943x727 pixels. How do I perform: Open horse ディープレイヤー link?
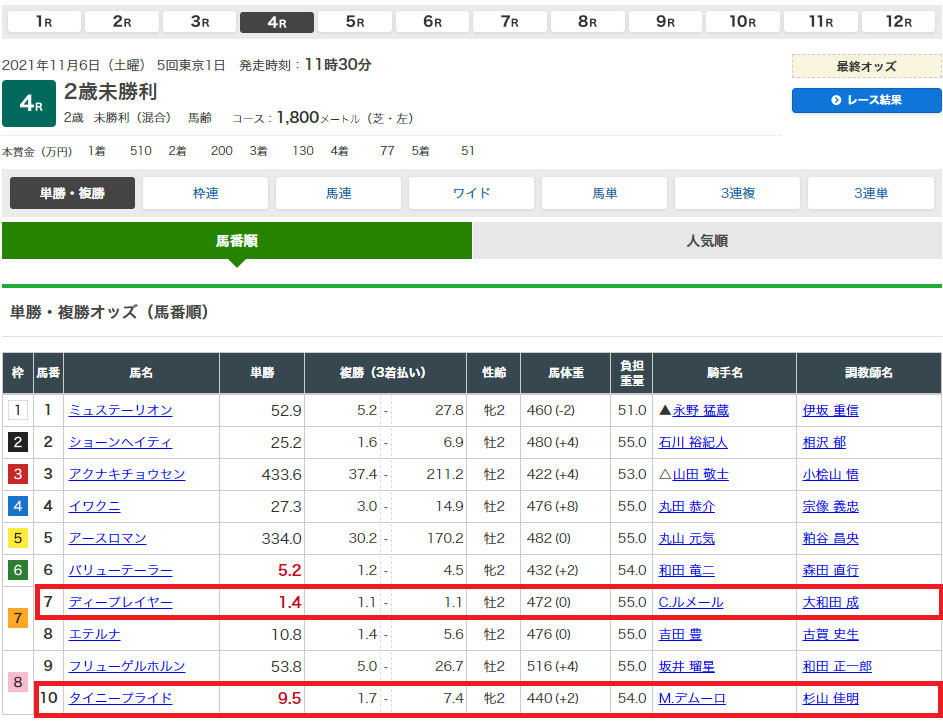click(x=120, y=602)
